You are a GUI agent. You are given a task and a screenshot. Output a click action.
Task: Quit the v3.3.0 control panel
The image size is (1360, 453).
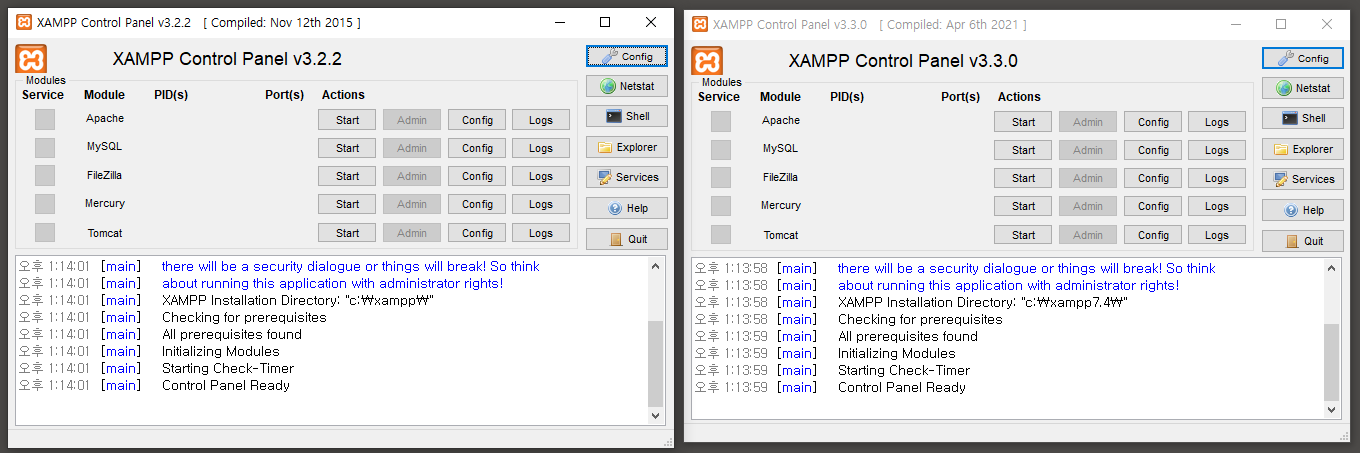click(x=1303, y=241)
